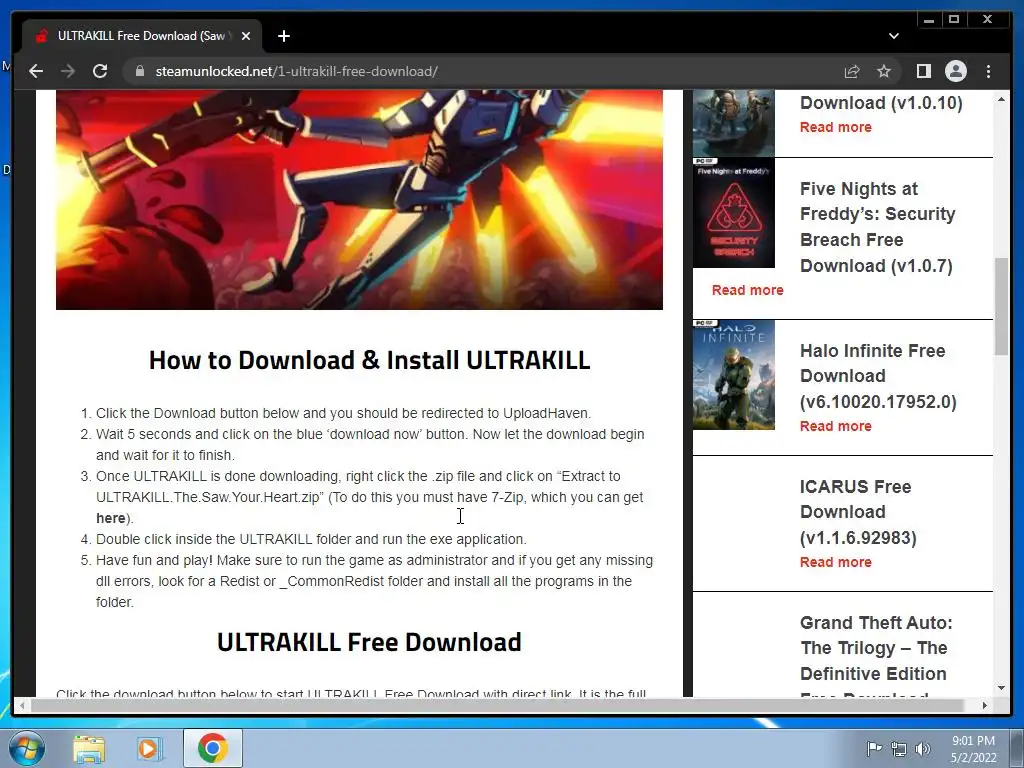This screenshot has width=1024, height=768.
Task: Open the tab search dropdown arrow
Action: tap(894, 36)
